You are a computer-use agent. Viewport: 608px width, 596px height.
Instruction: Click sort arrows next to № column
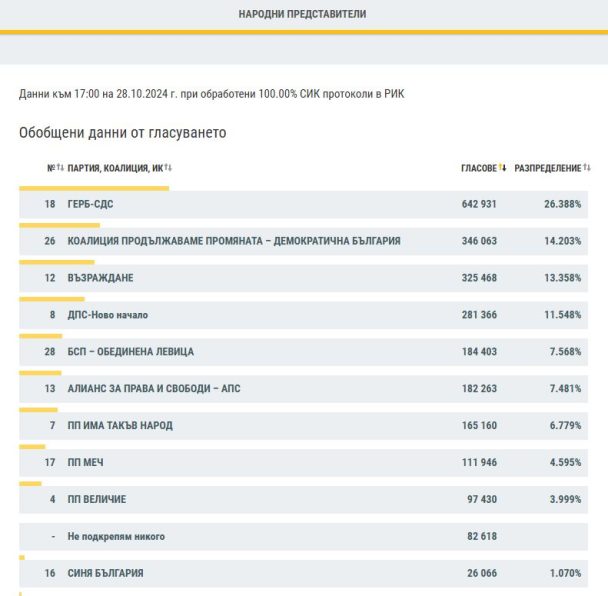pos(61,168)
